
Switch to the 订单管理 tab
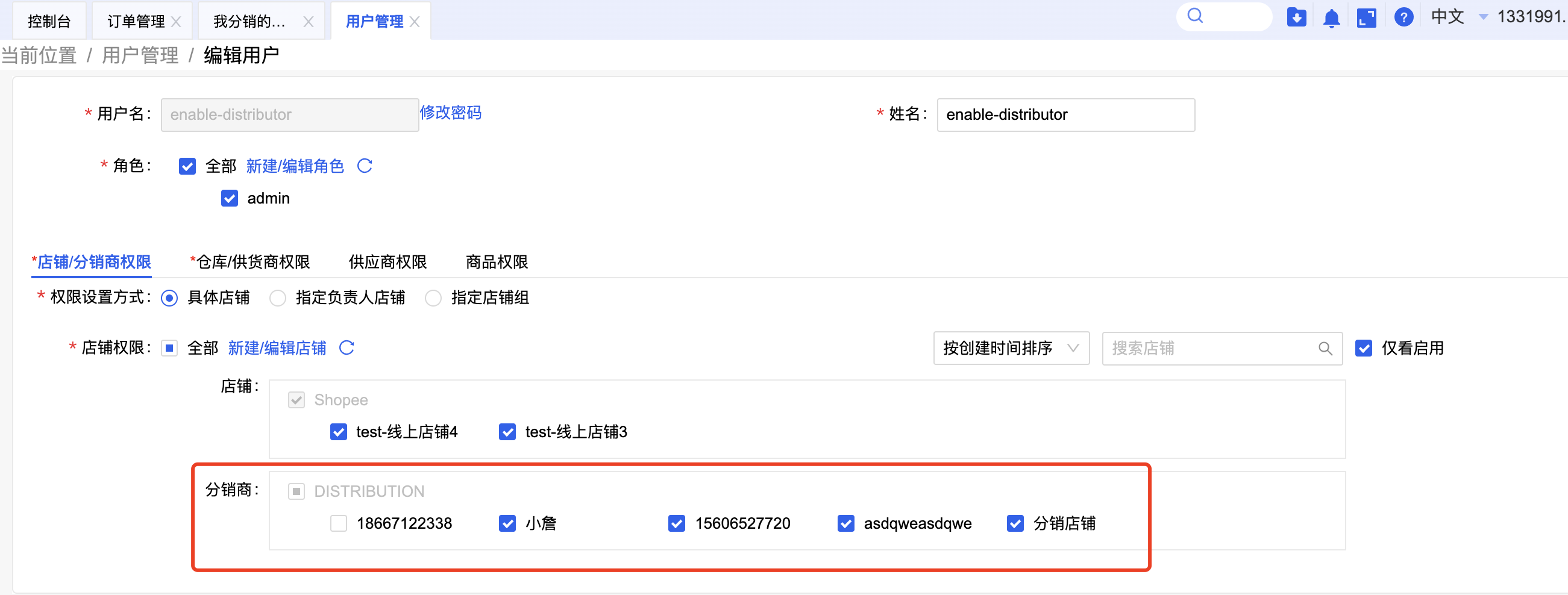(x=136, y=22)
